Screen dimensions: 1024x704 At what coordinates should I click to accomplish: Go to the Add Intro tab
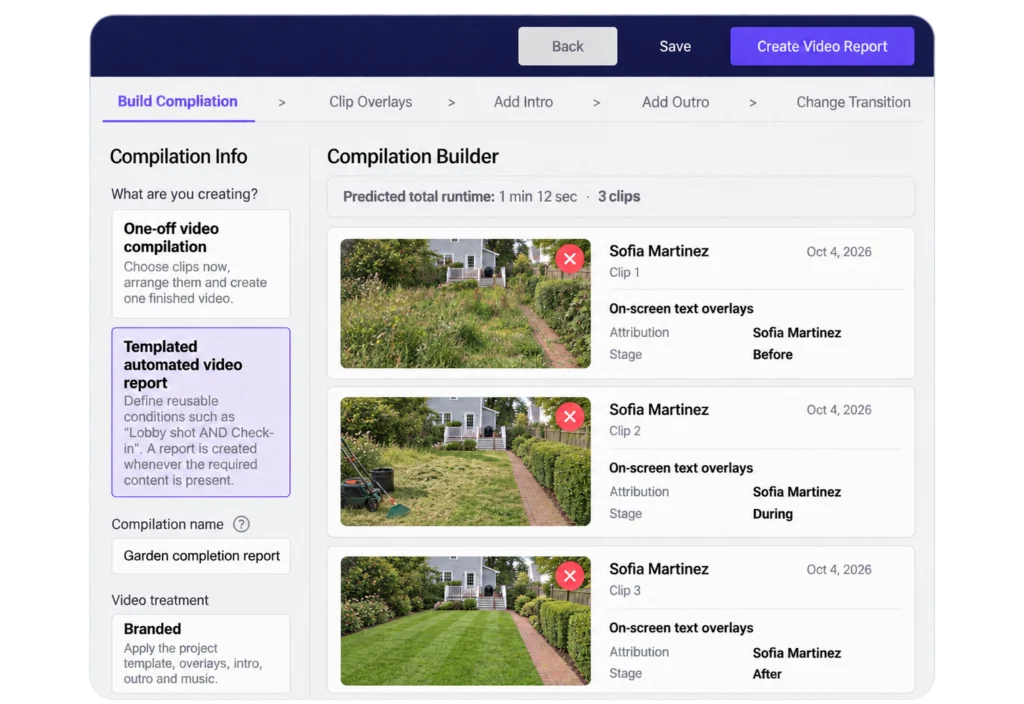[x=523, y=102]
